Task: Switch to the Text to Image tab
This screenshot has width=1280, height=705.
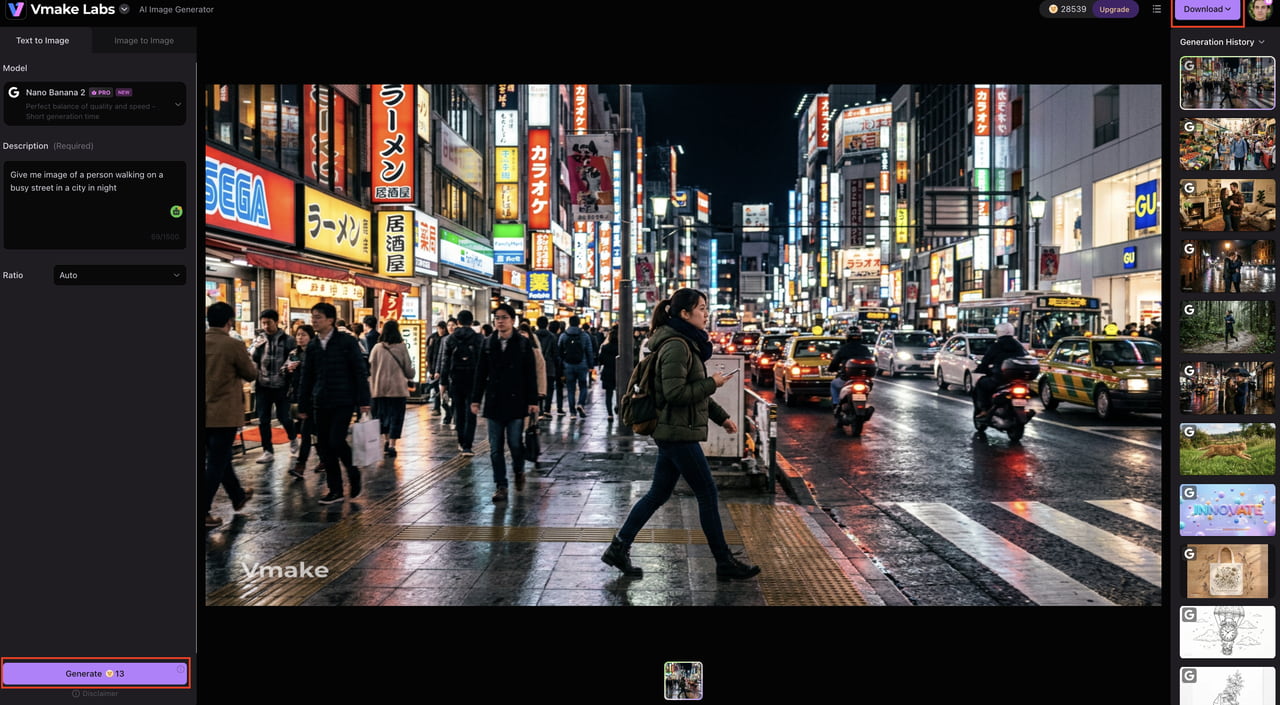Action: click(x=43, y=40)
